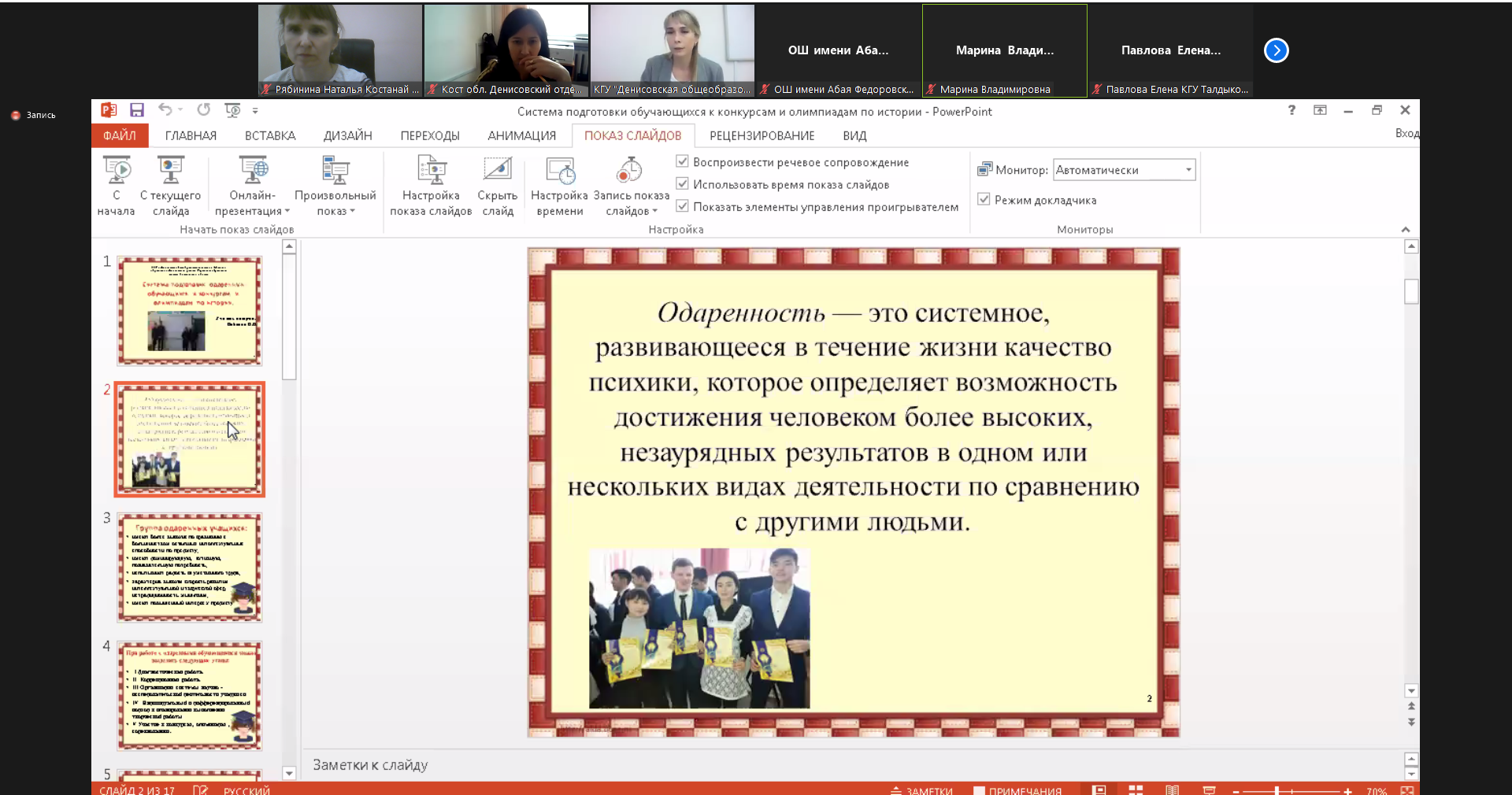Switch to the ПЕРЕХОДЫ tab
Image resolution: width=1512 pixels, height=795 pixels.
(x=430, y=135)
